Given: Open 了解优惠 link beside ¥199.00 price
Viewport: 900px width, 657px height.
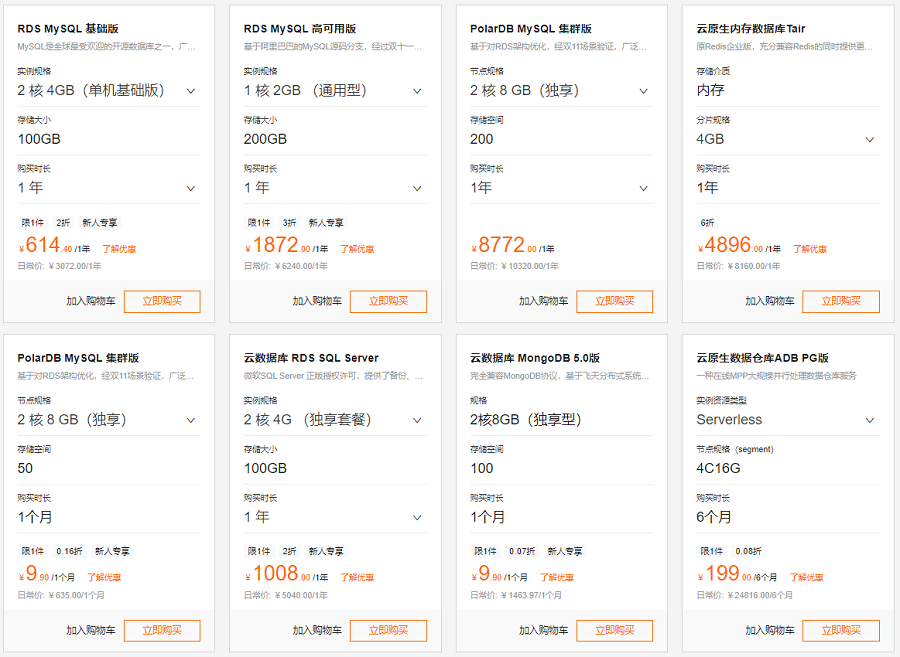Looking at the screenshot, I should [x=806, y=578].
